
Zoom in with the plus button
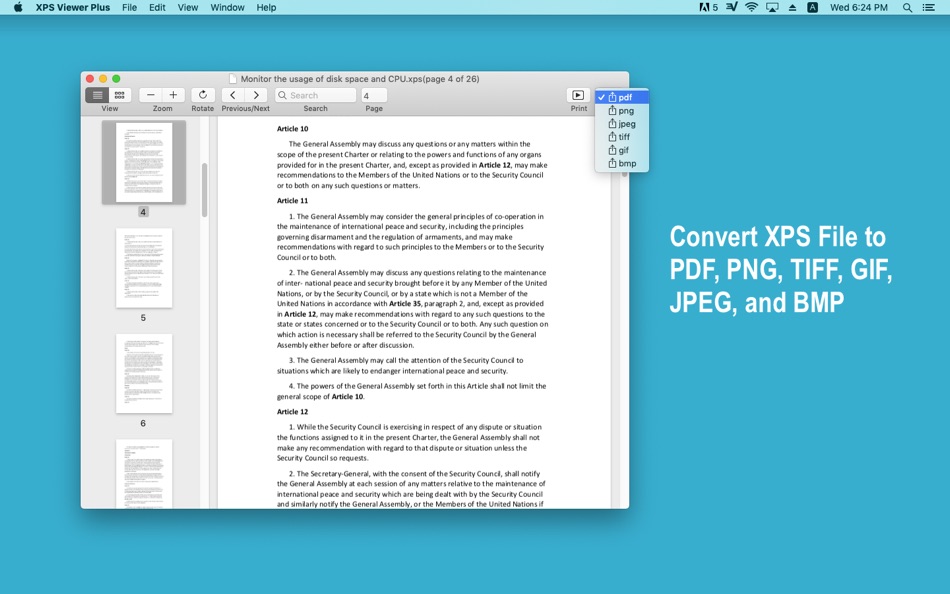[173, 95]
